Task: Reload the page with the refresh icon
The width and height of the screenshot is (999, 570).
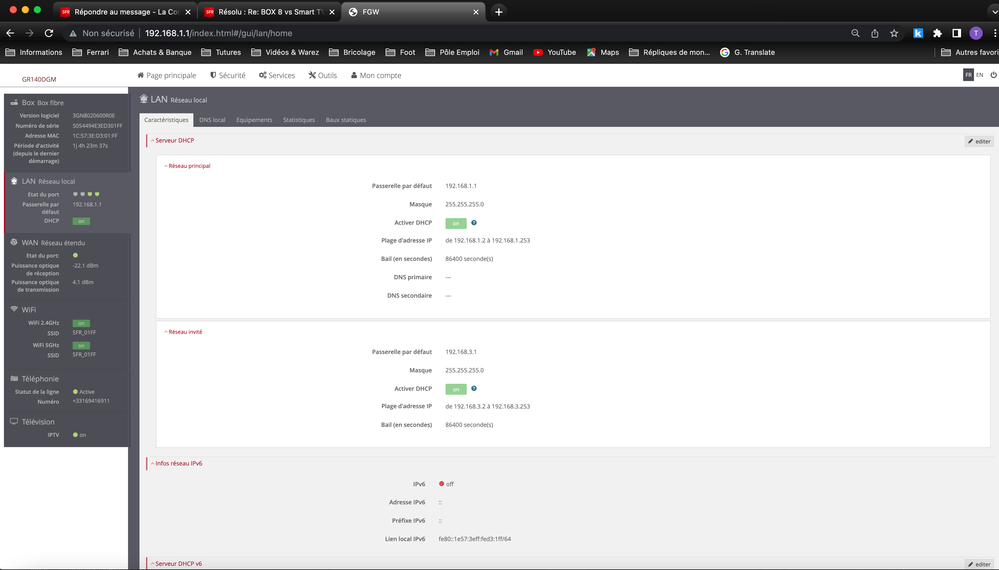Action: pyautogui.click(x=49, y=33)
